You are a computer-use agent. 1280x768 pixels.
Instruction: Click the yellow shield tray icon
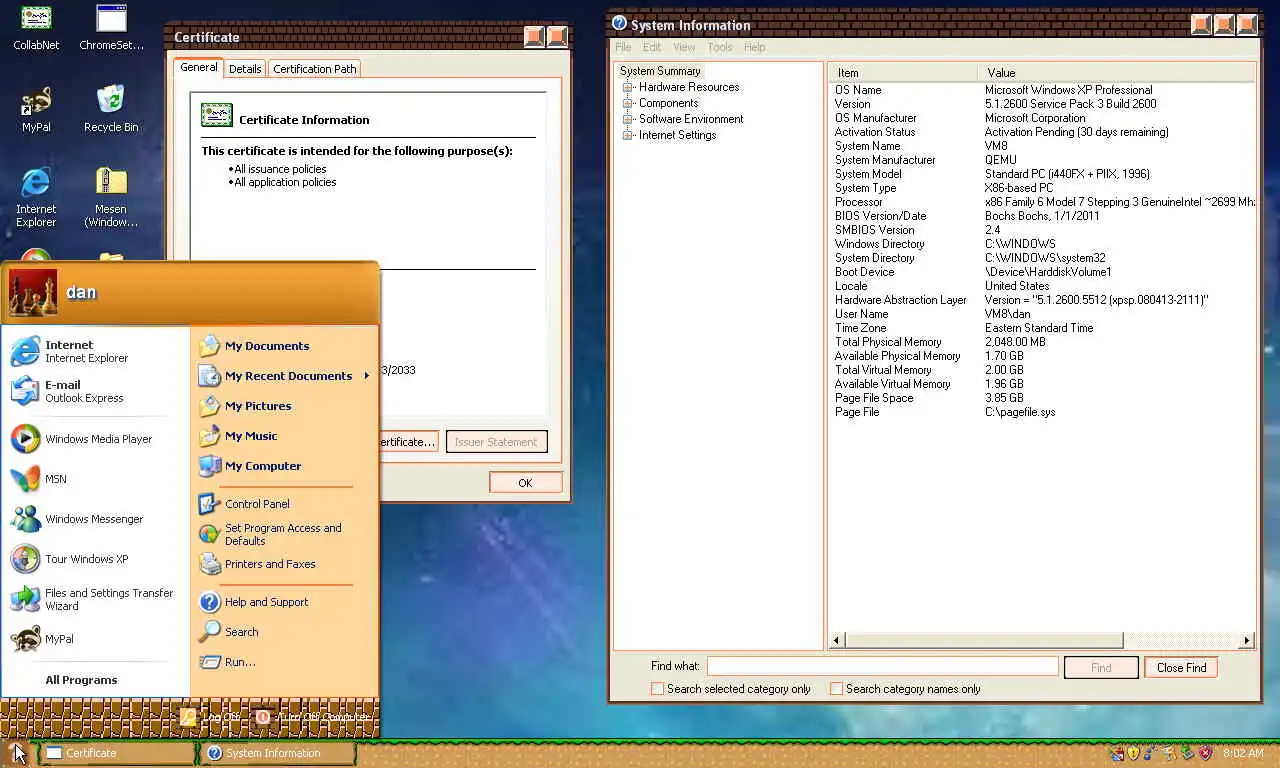point(1133,753)
